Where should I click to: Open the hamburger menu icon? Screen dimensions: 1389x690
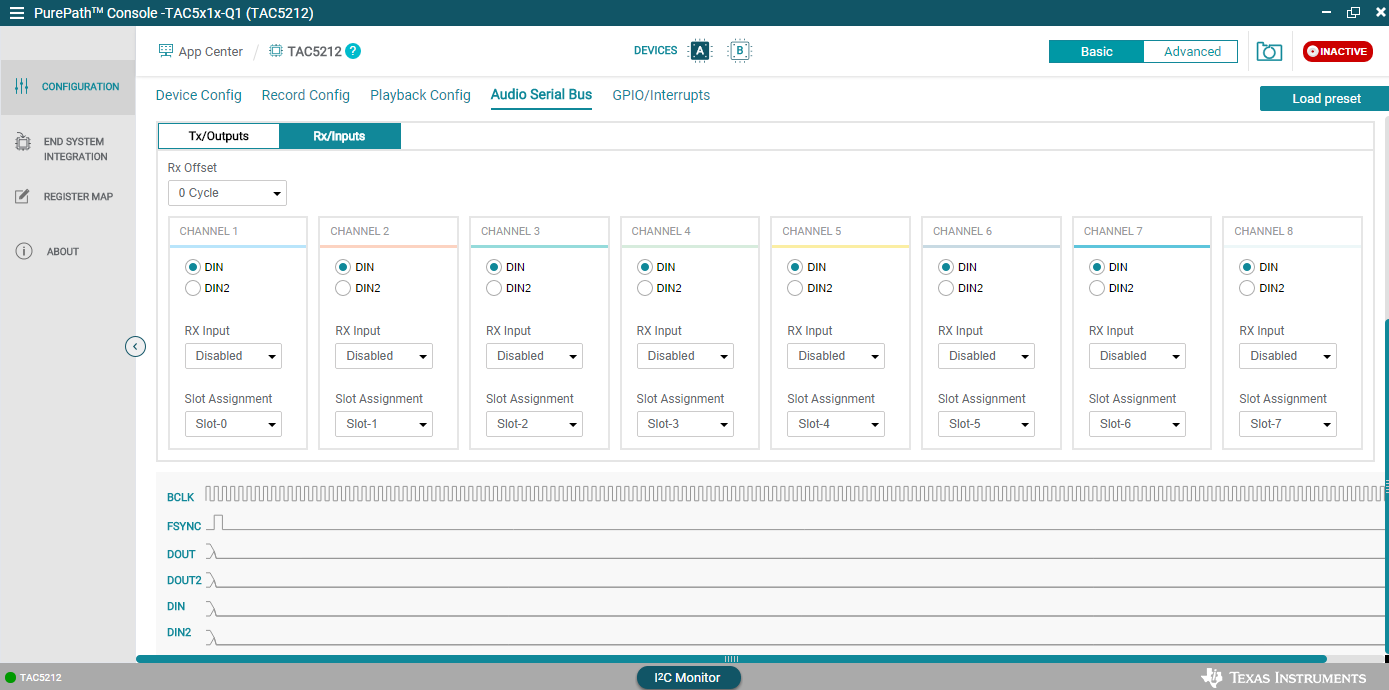(x=17, y=13)
